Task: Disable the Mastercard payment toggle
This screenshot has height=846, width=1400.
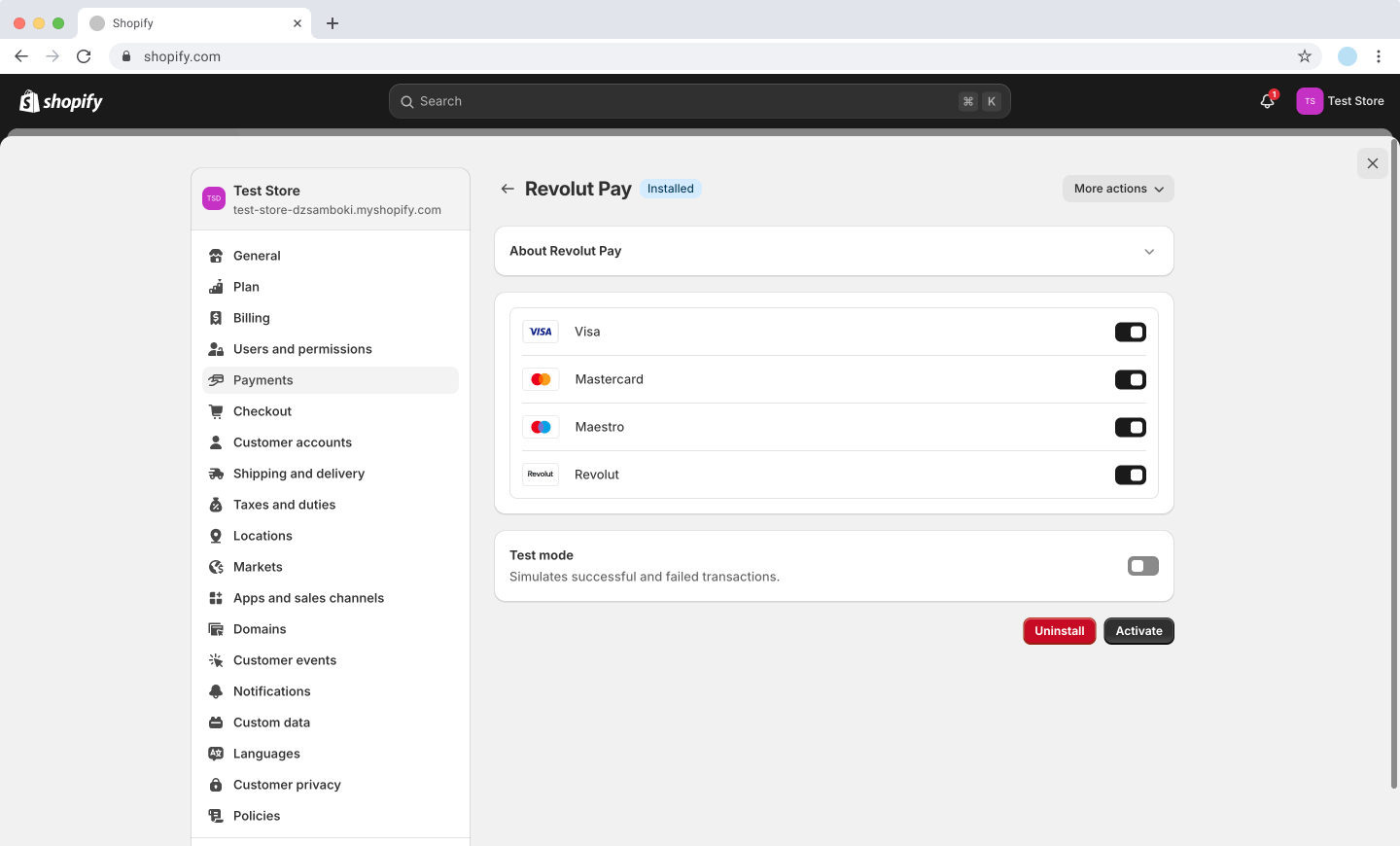Action: (x=1131, y=380)
